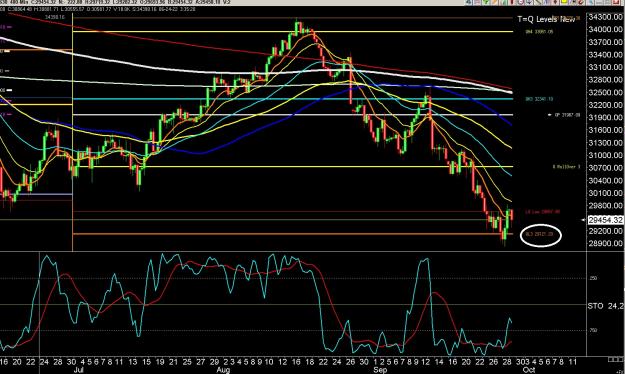Select the highlighted current price 29454.32
The image size is (625, 374).
(605, 220)
